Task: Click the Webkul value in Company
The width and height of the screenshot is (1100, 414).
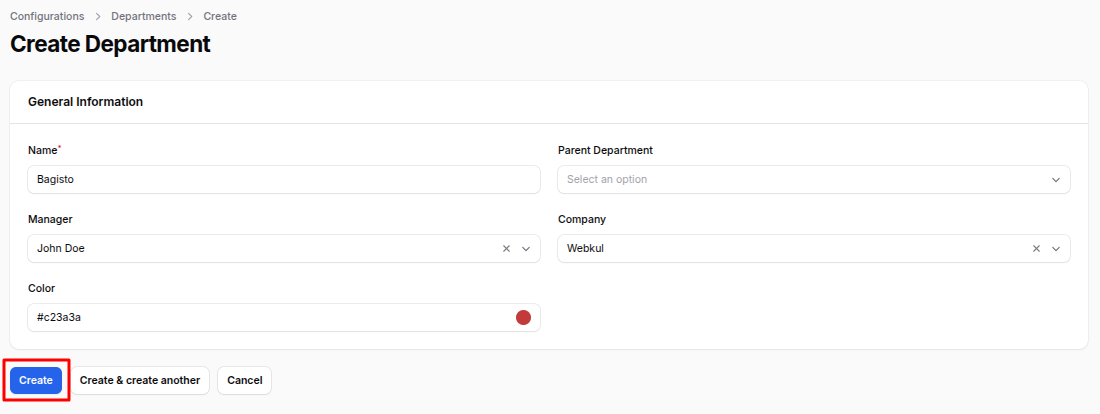Action: (585, 249)
